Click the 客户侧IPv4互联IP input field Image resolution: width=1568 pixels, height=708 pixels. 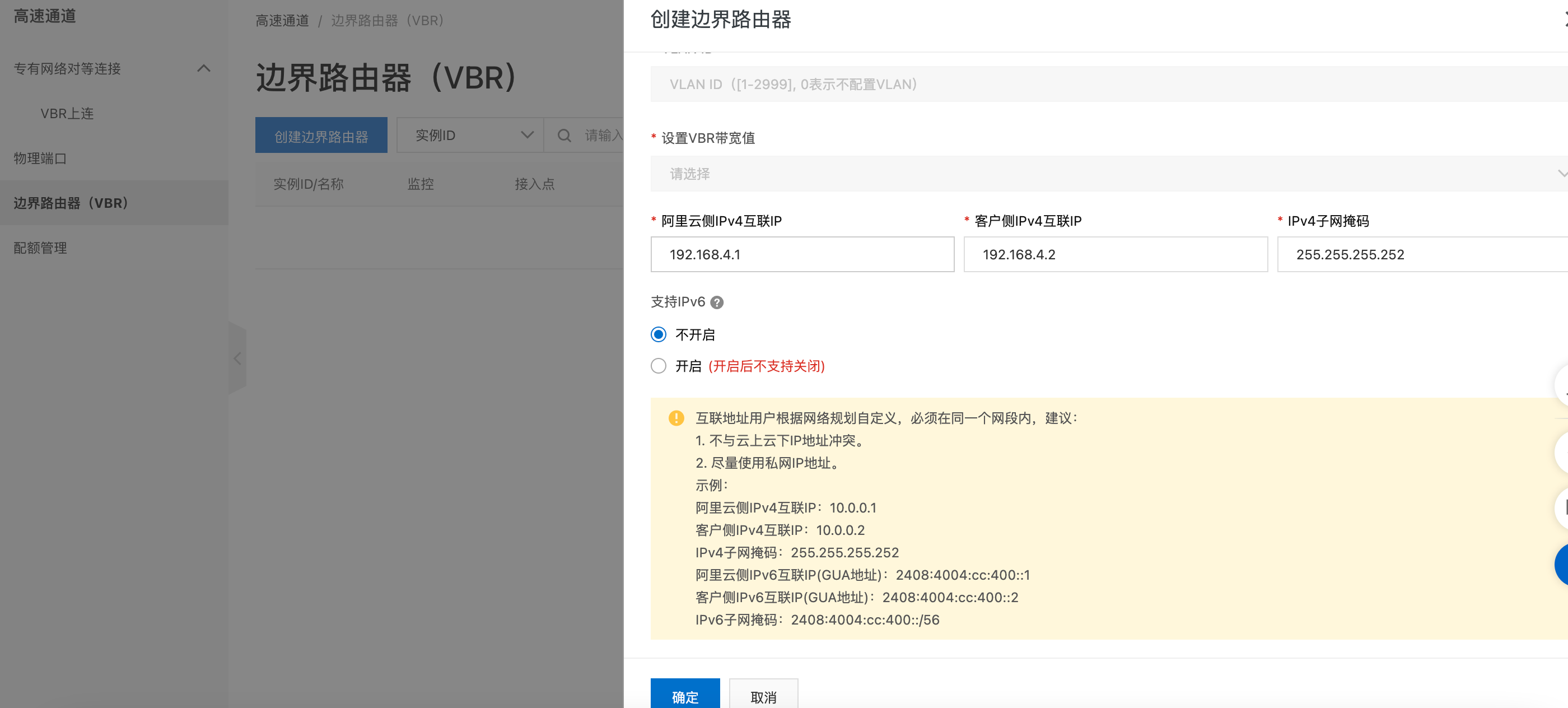1116,254
